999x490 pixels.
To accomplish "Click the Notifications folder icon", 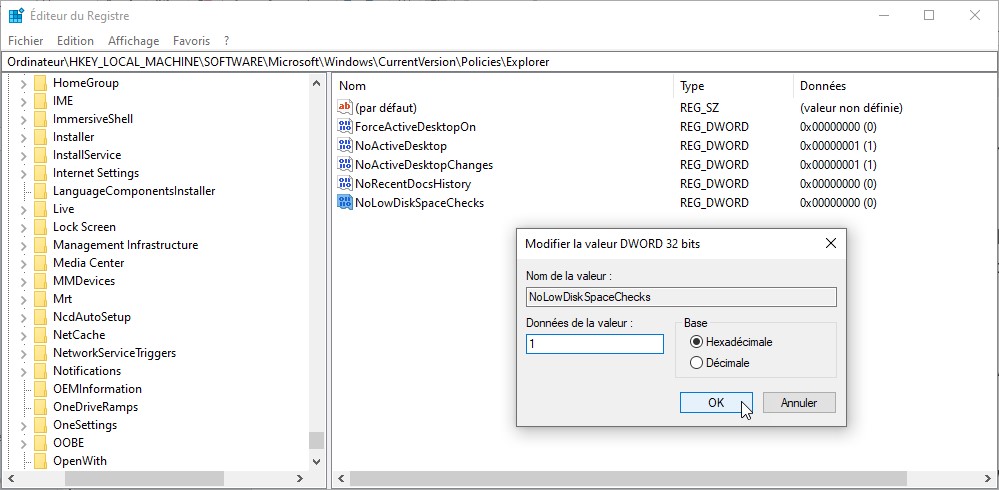I will (40, 371).
